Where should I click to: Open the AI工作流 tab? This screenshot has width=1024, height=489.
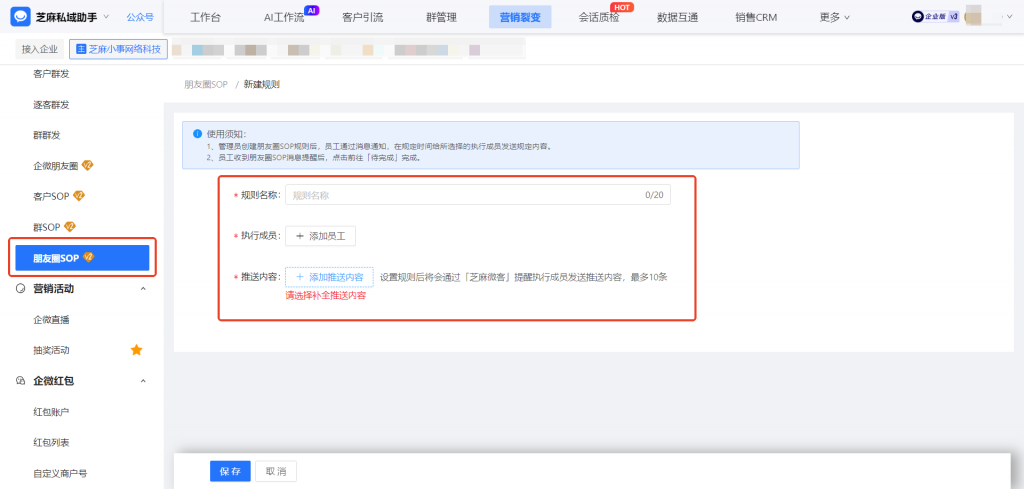(284, 18)
